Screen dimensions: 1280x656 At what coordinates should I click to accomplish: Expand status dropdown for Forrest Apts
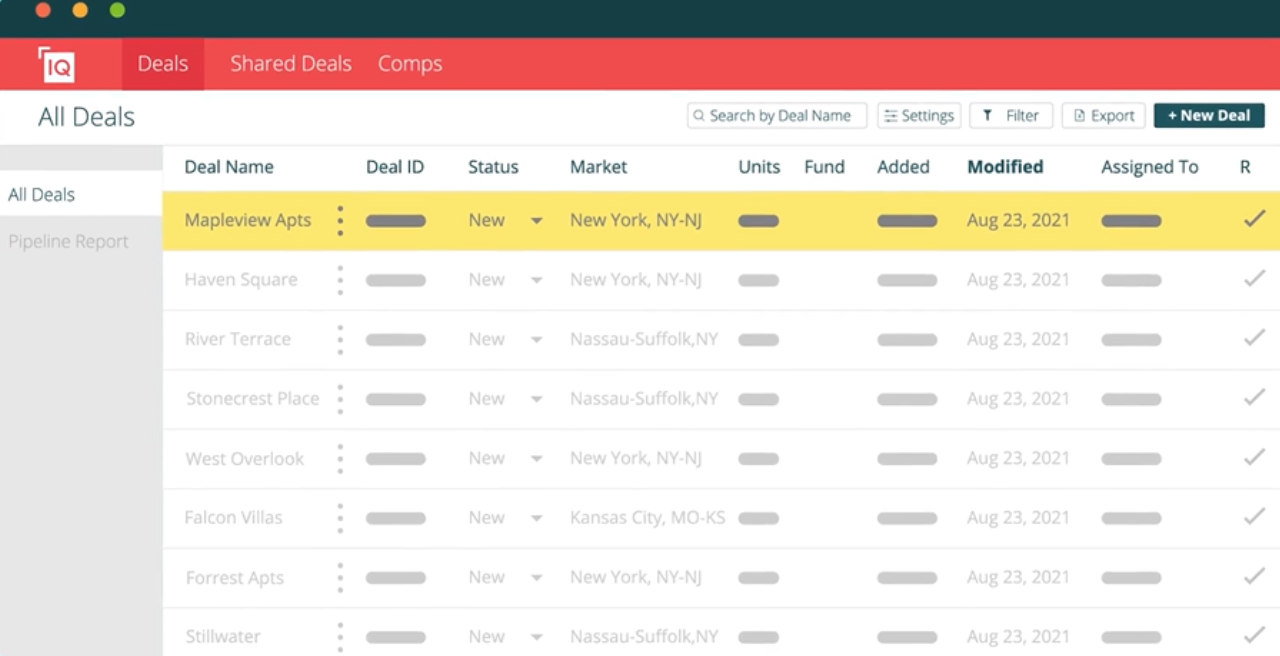[536, 578]
